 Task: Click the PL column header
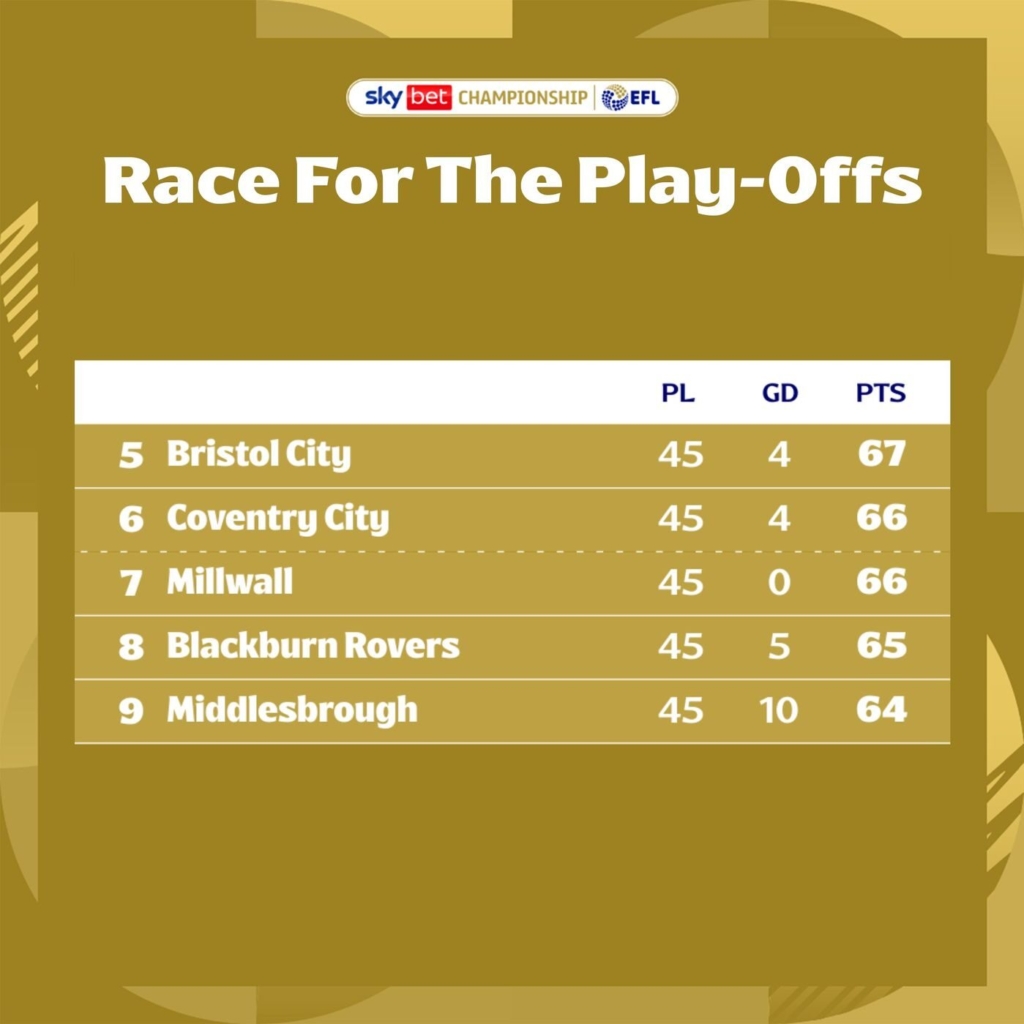click(x=678, y=392)
